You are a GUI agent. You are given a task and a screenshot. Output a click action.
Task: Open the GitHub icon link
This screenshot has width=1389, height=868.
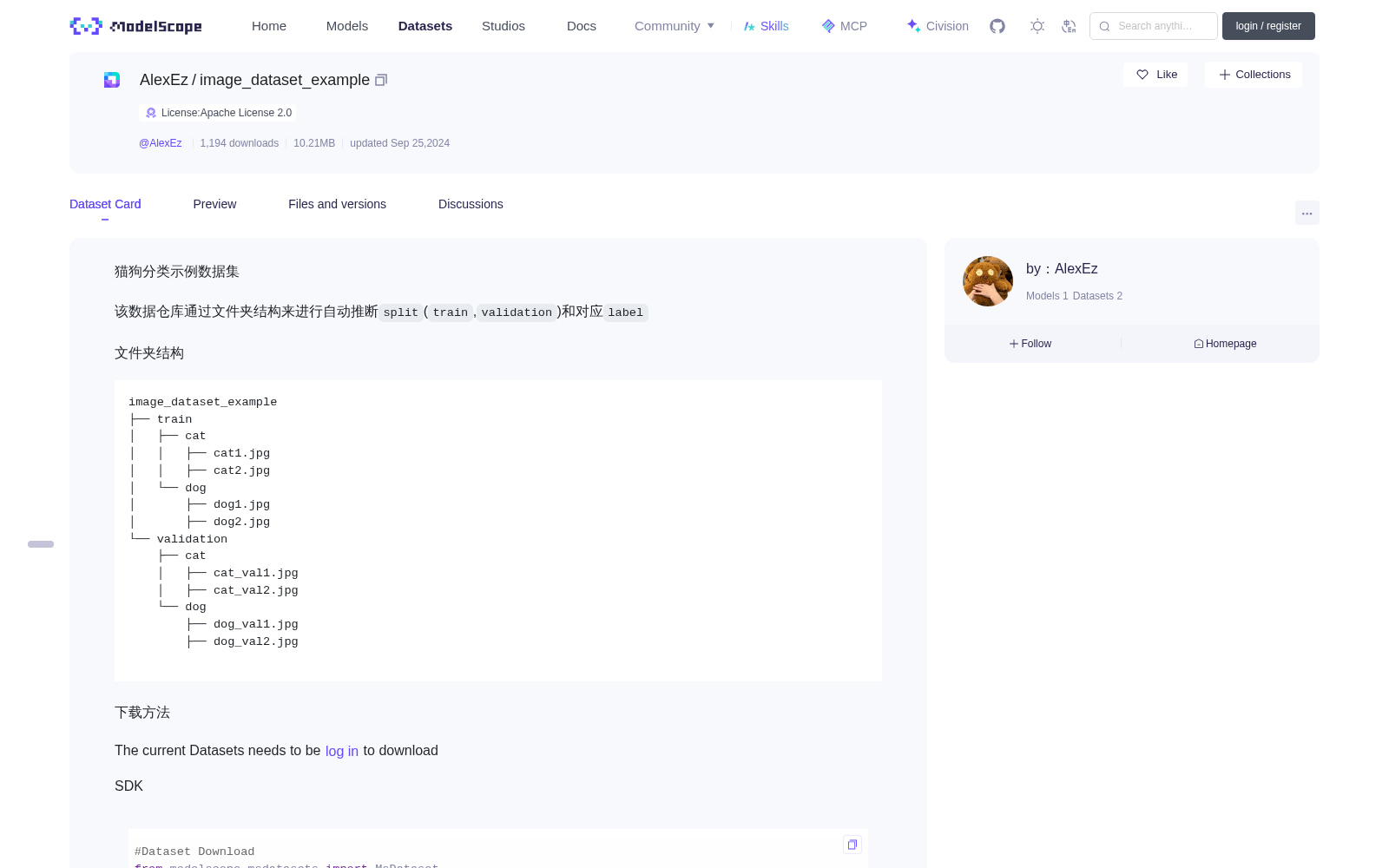(x=997, y=26)
